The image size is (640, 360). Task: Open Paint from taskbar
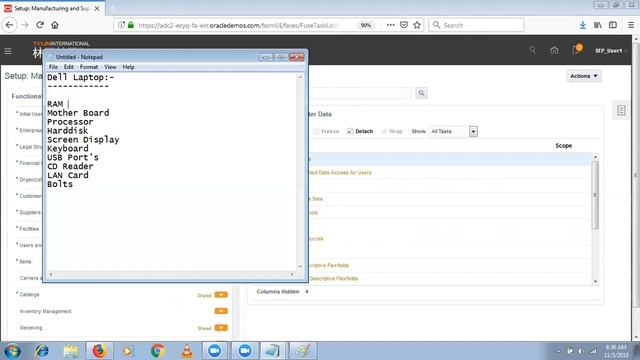303,351
